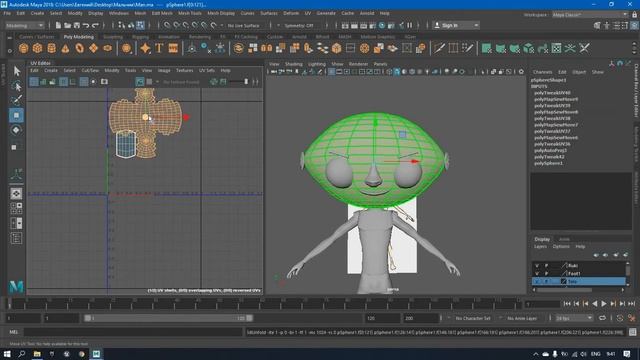Image resolution: width=640 pixels, height=360 pixels.
Task: Click the crossed-scissors UV cut shelf icon
Action: tap(584, 48)
